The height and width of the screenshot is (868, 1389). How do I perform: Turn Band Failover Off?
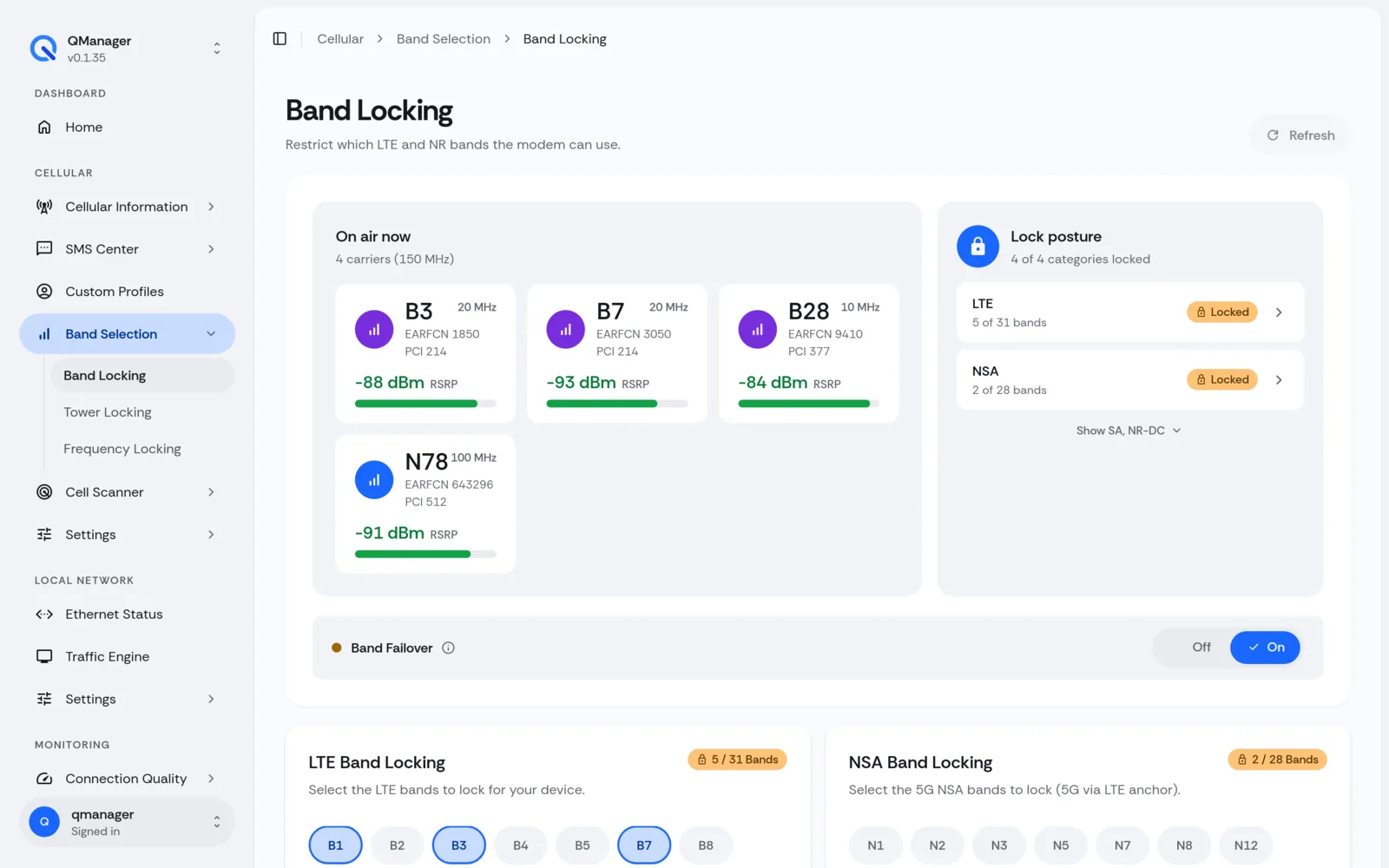click(x=1201, y=648)
